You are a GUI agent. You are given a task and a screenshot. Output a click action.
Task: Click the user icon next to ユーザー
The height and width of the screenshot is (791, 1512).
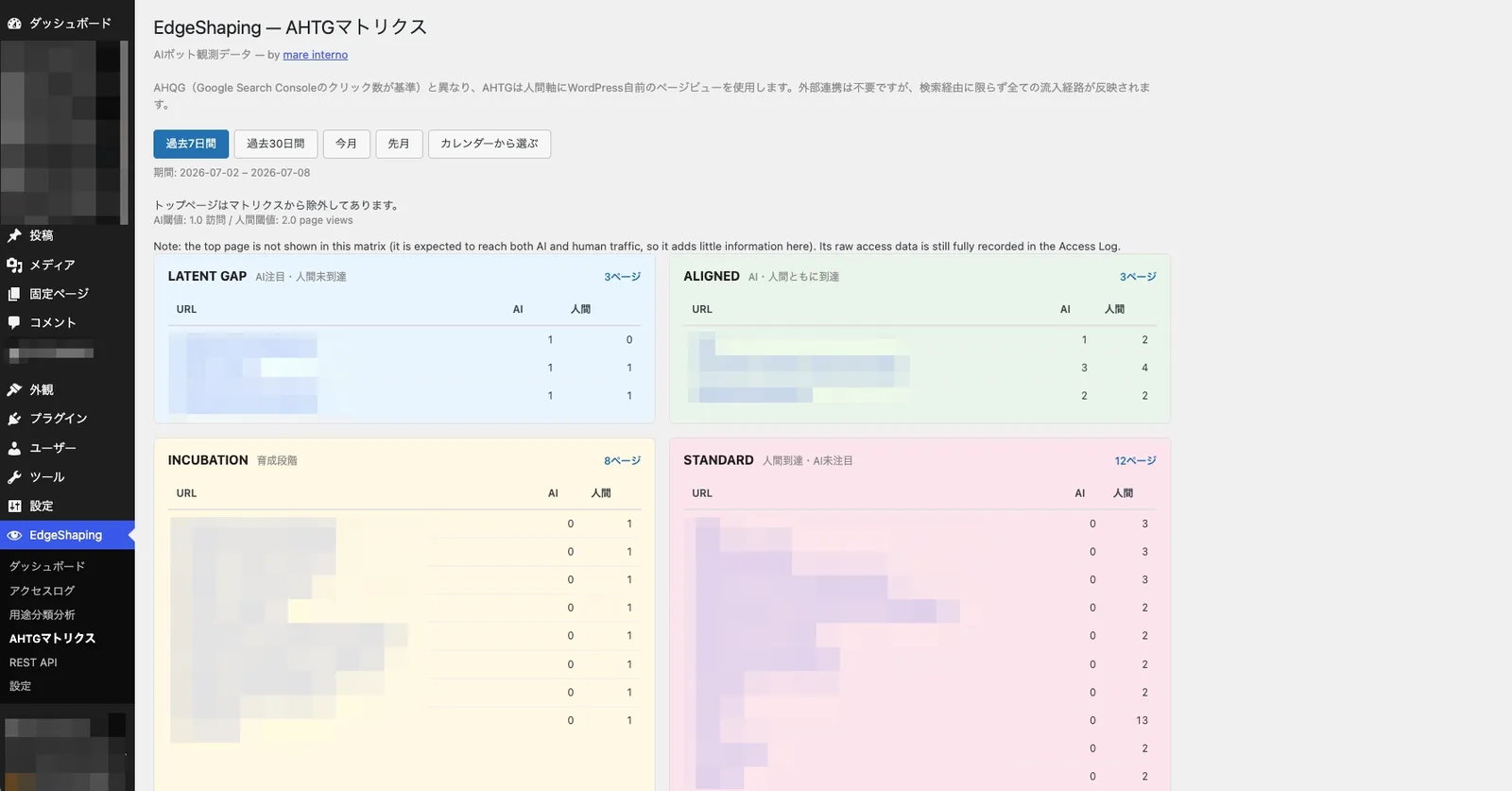[x=14, y=448]
